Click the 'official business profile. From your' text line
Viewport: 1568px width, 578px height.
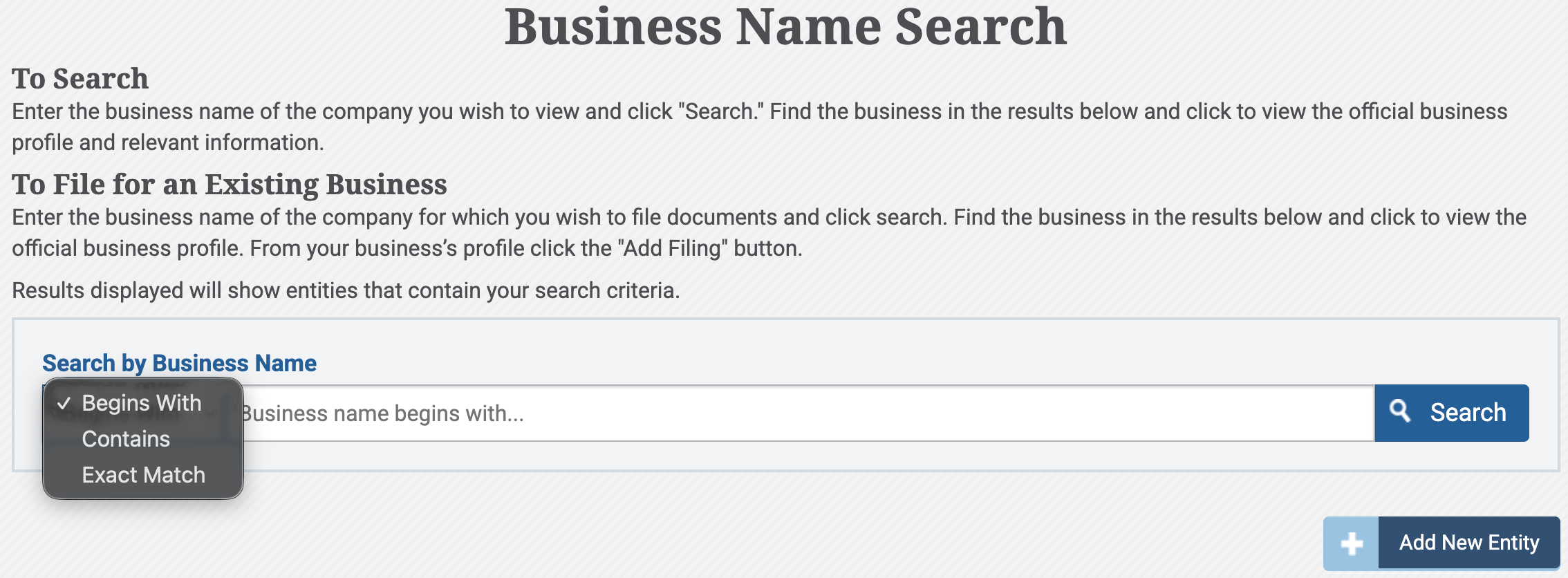(407, 248)
